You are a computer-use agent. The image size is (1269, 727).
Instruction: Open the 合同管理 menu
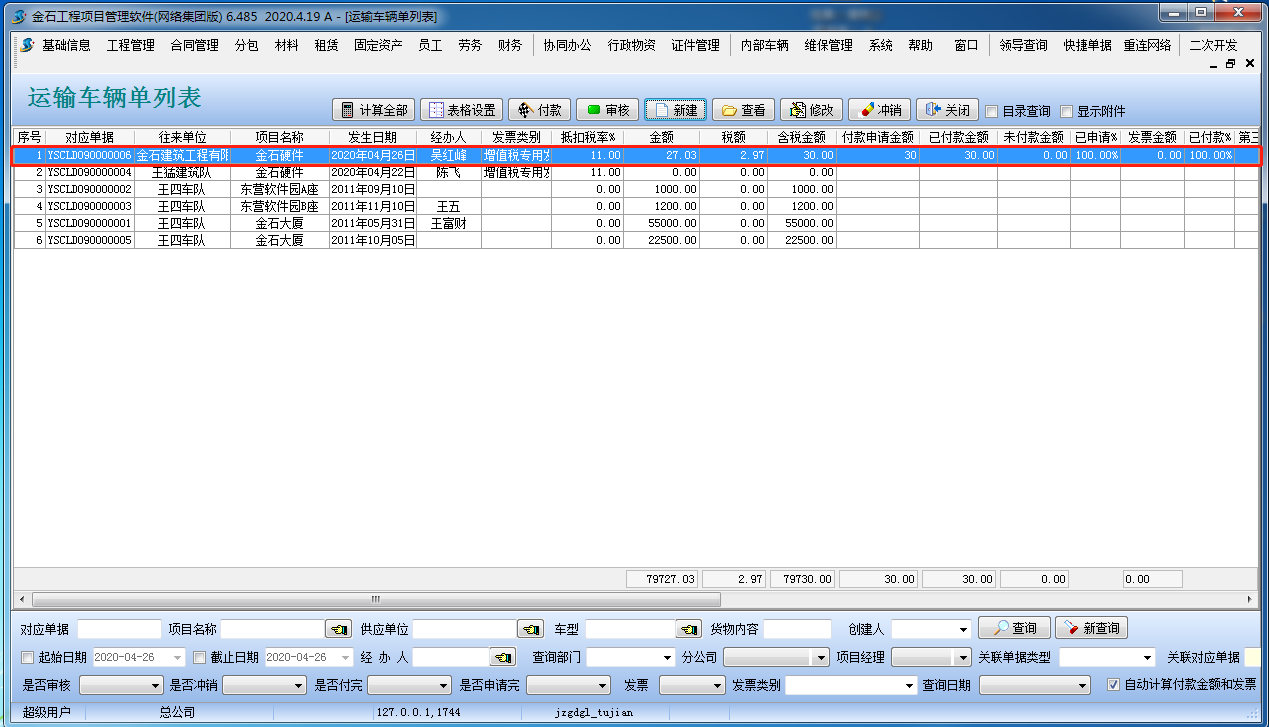[x=194, y=45]
